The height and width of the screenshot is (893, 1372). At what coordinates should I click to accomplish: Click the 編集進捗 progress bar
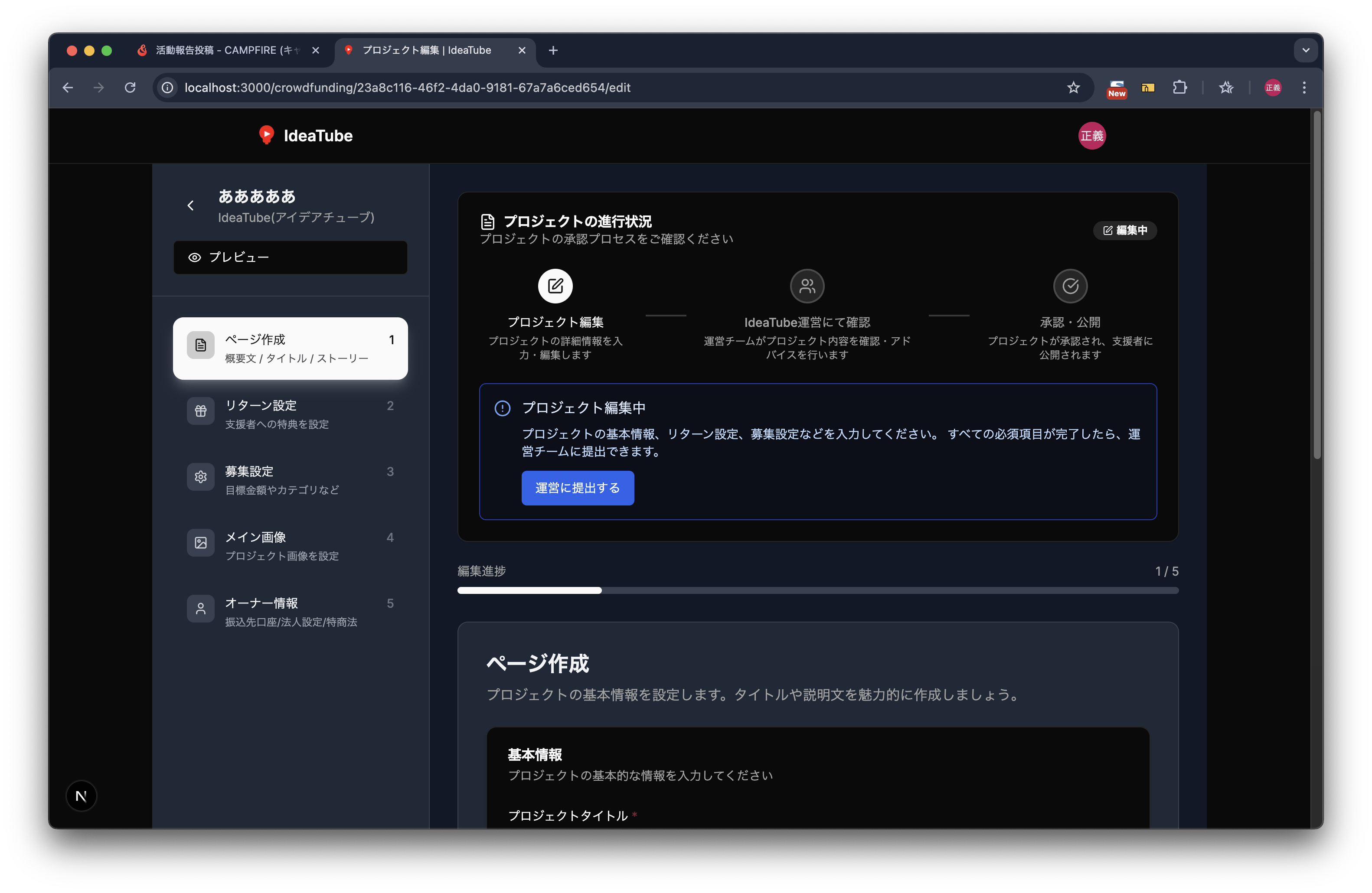click(x=817, y=590)
